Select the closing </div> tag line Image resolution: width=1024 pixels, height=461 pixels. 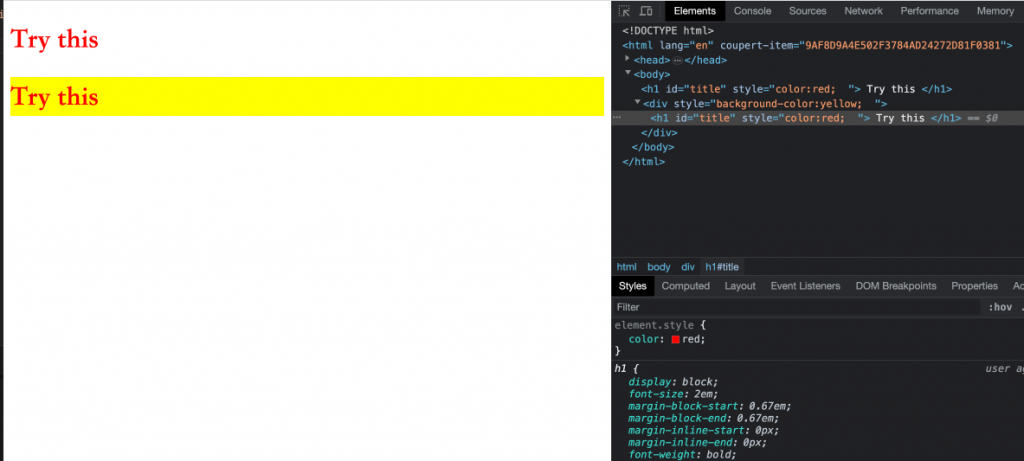659,133
